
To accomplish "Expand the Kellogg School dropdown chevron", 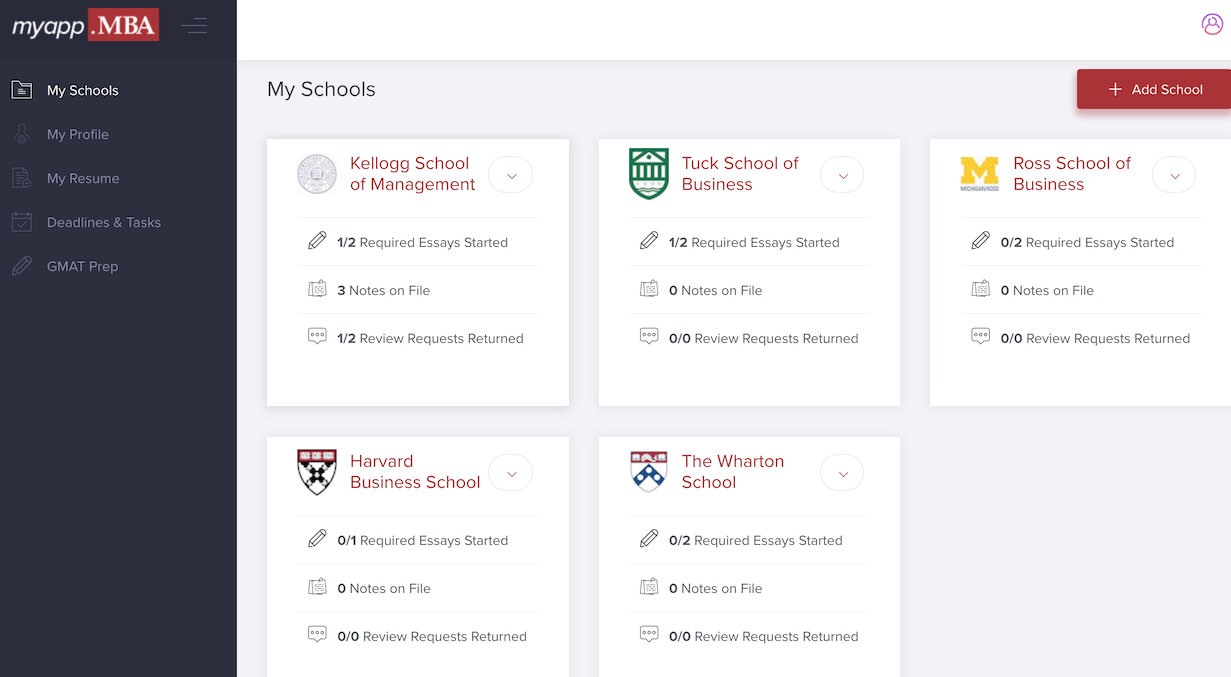I will coord(511,175).
